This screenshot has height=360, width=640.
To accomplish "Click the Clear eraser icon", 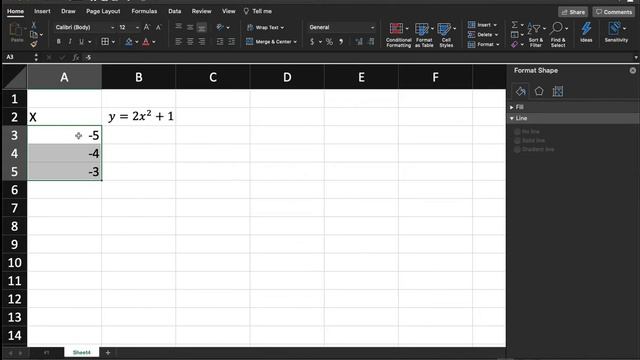I will pos(515,44).
